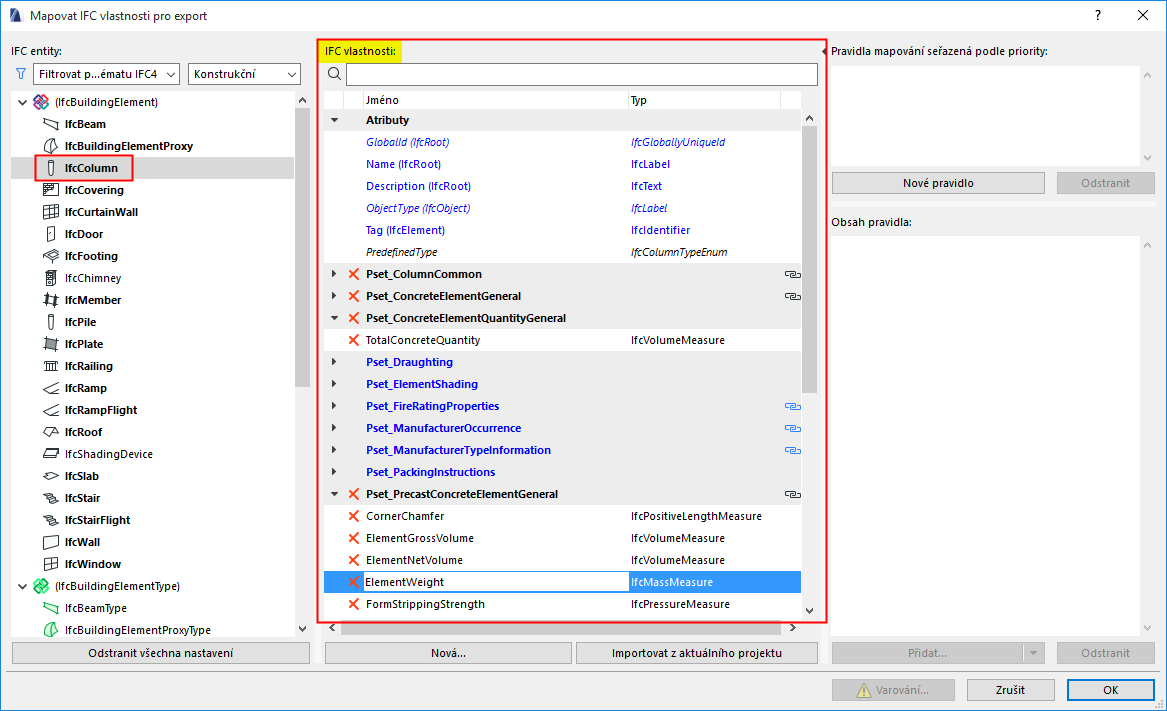Collapse the Atributy group

coord(334,120)
